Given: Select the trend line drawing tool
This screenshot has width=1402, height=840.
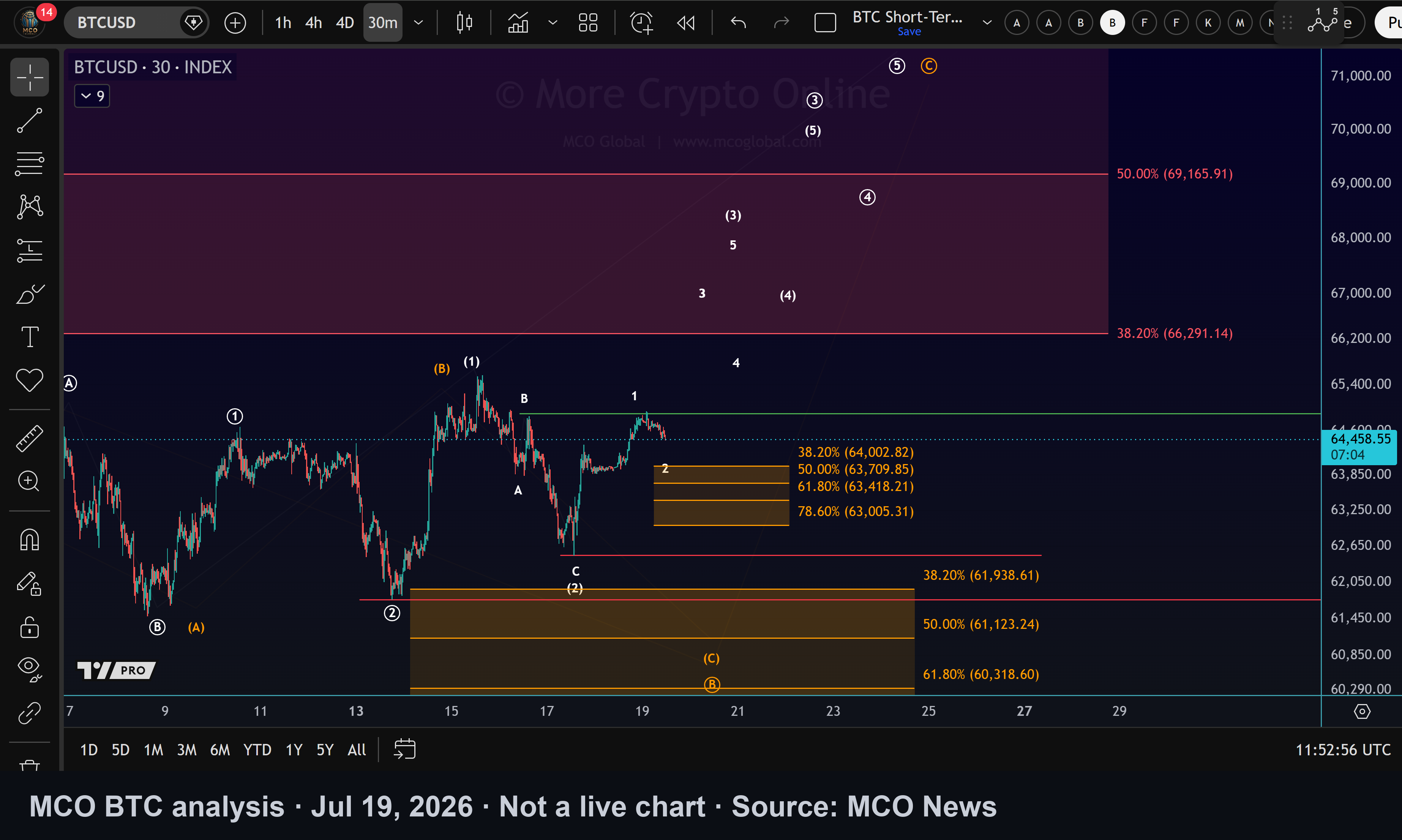Looking at the screenshot, I should [x=30, y=120].
